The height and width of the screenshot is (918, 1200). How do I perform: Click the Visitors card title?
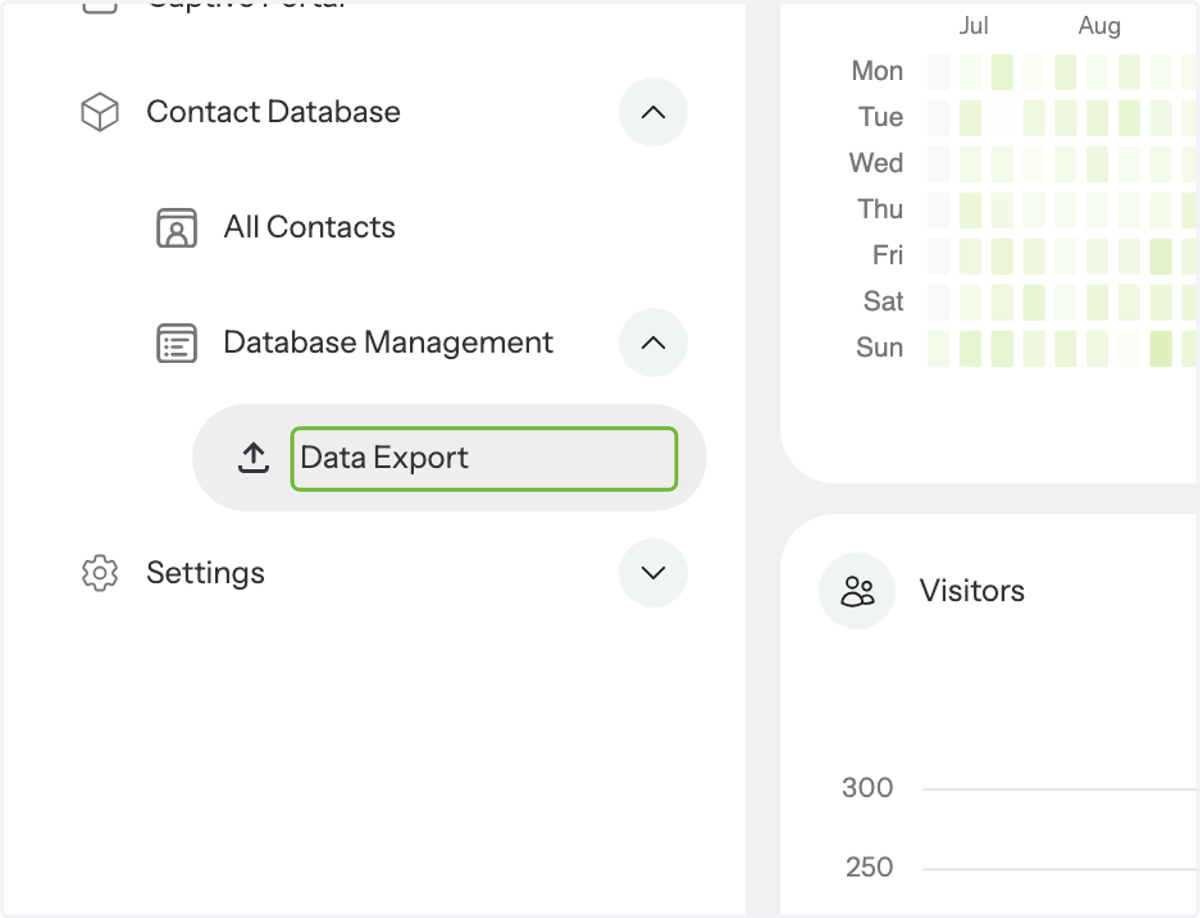click(x=972, y=591)
